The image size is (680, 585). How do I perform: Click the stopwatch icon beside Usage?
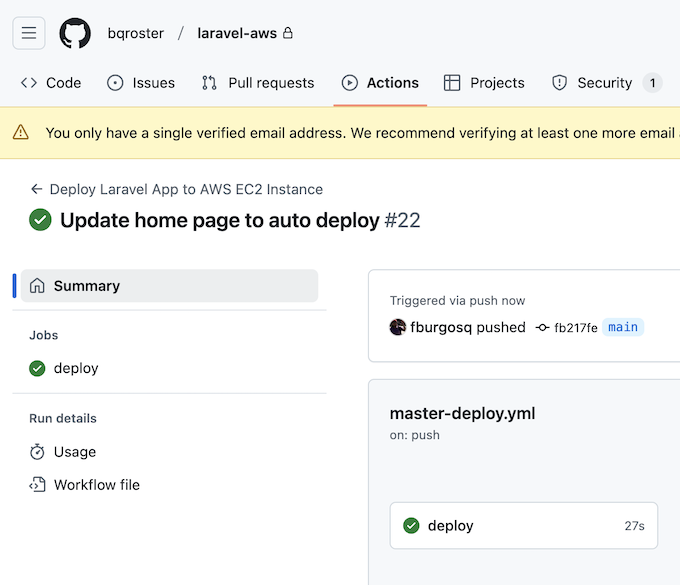(37, 452)
